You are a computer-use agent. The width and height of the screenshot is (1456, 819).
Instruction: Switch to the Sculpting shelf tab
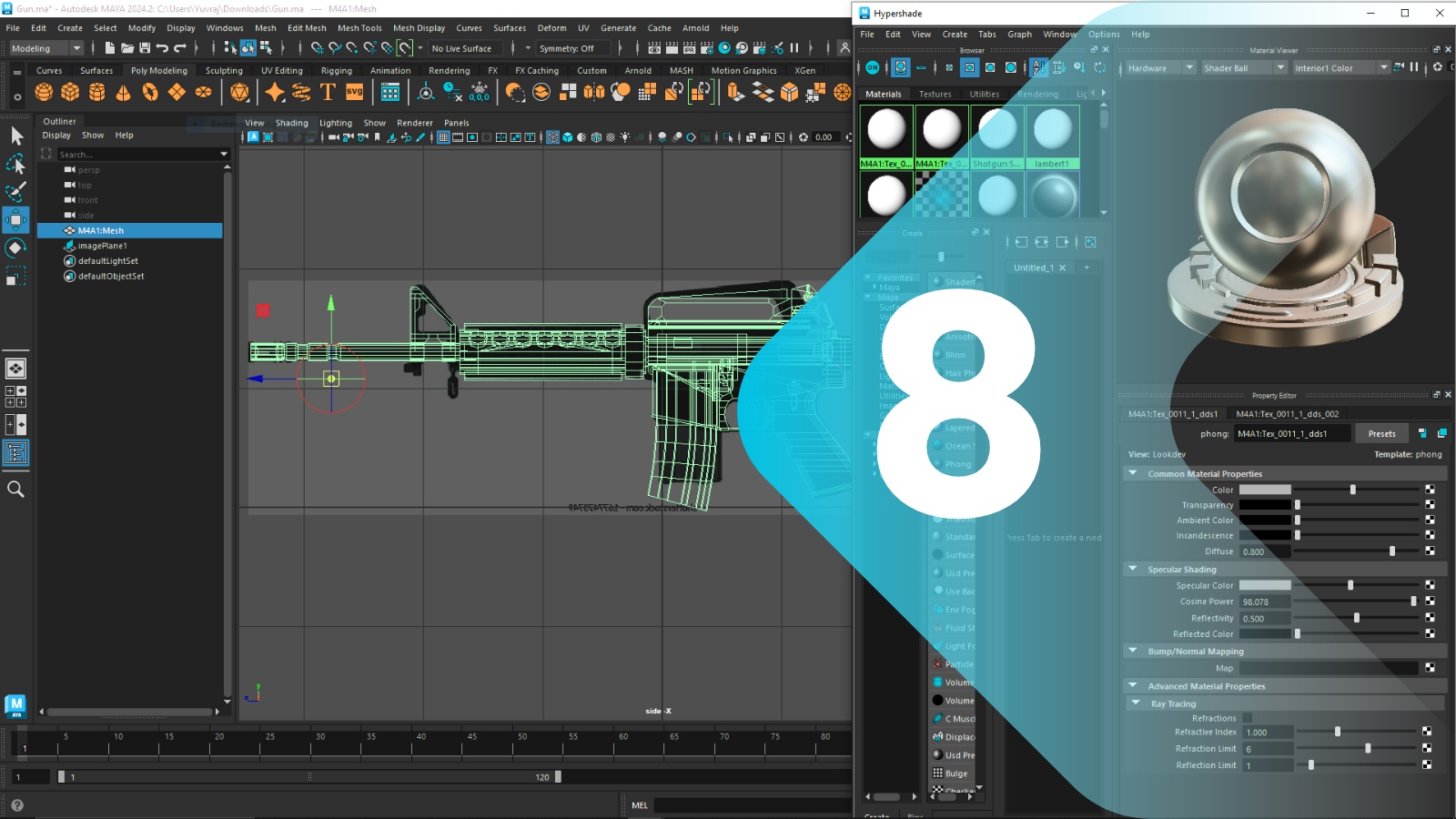(224, 70)
